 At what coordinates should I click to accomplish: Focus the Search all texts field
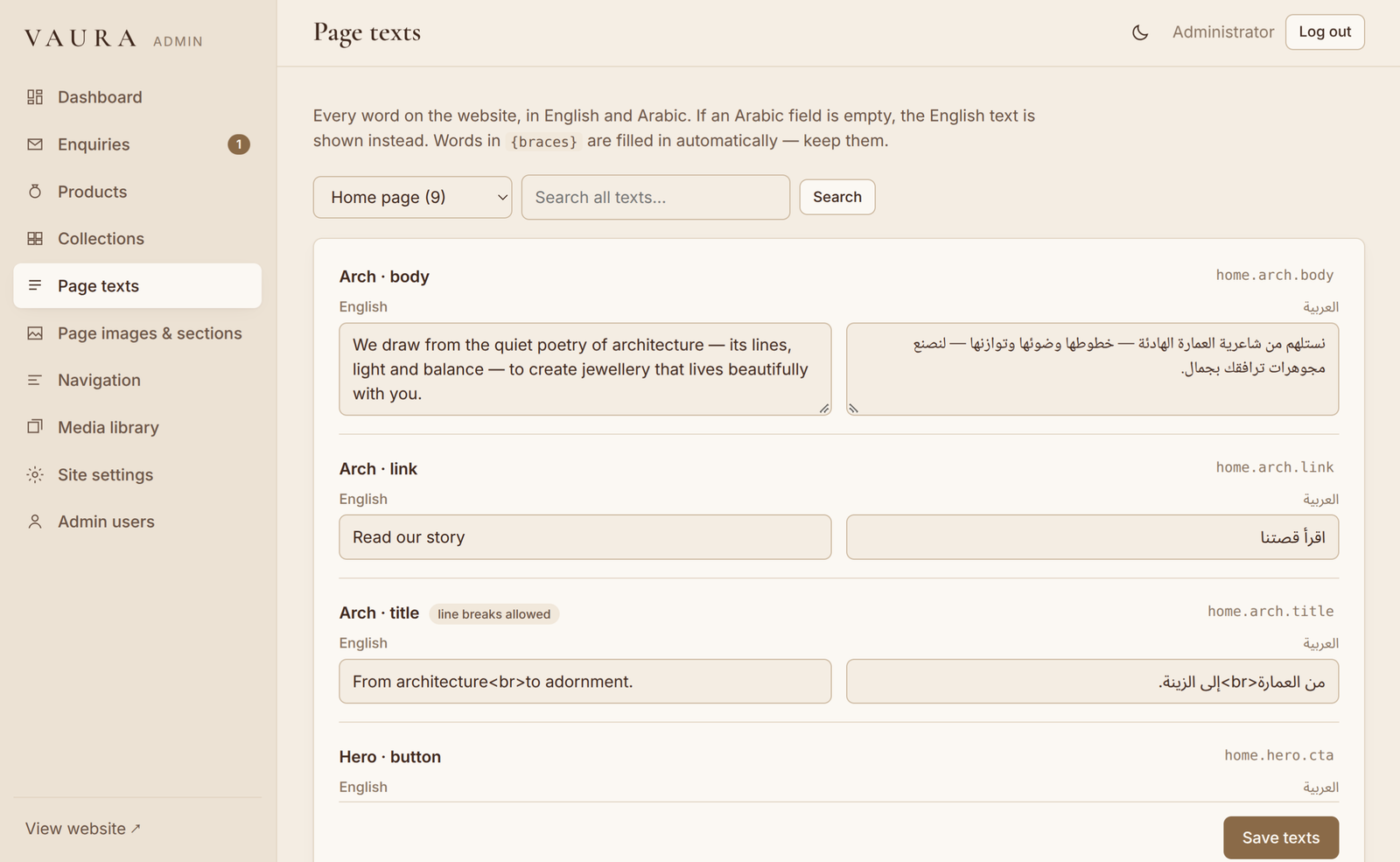pos(655,197)
